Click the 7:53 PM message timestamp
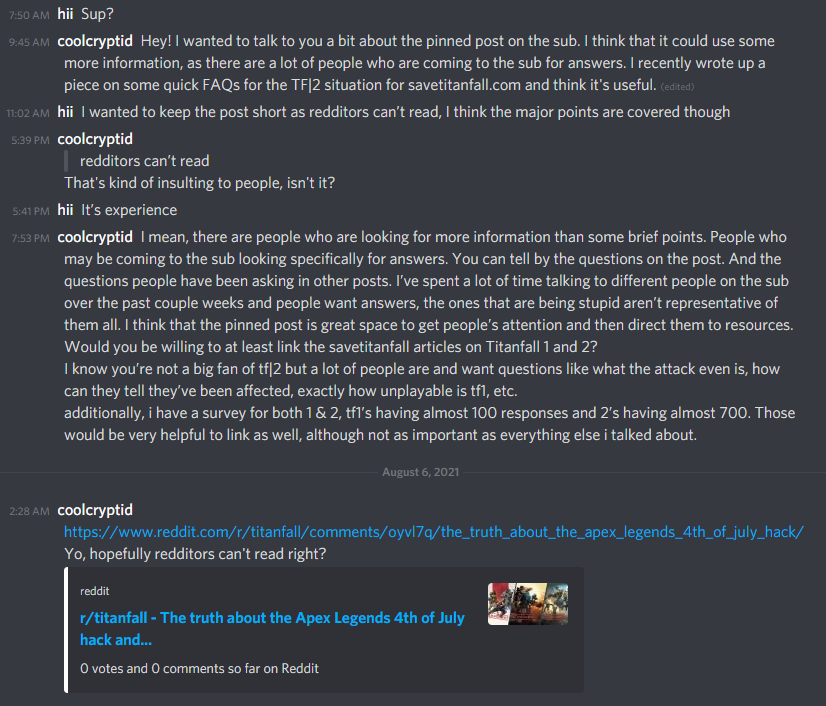 pos(28,238)
